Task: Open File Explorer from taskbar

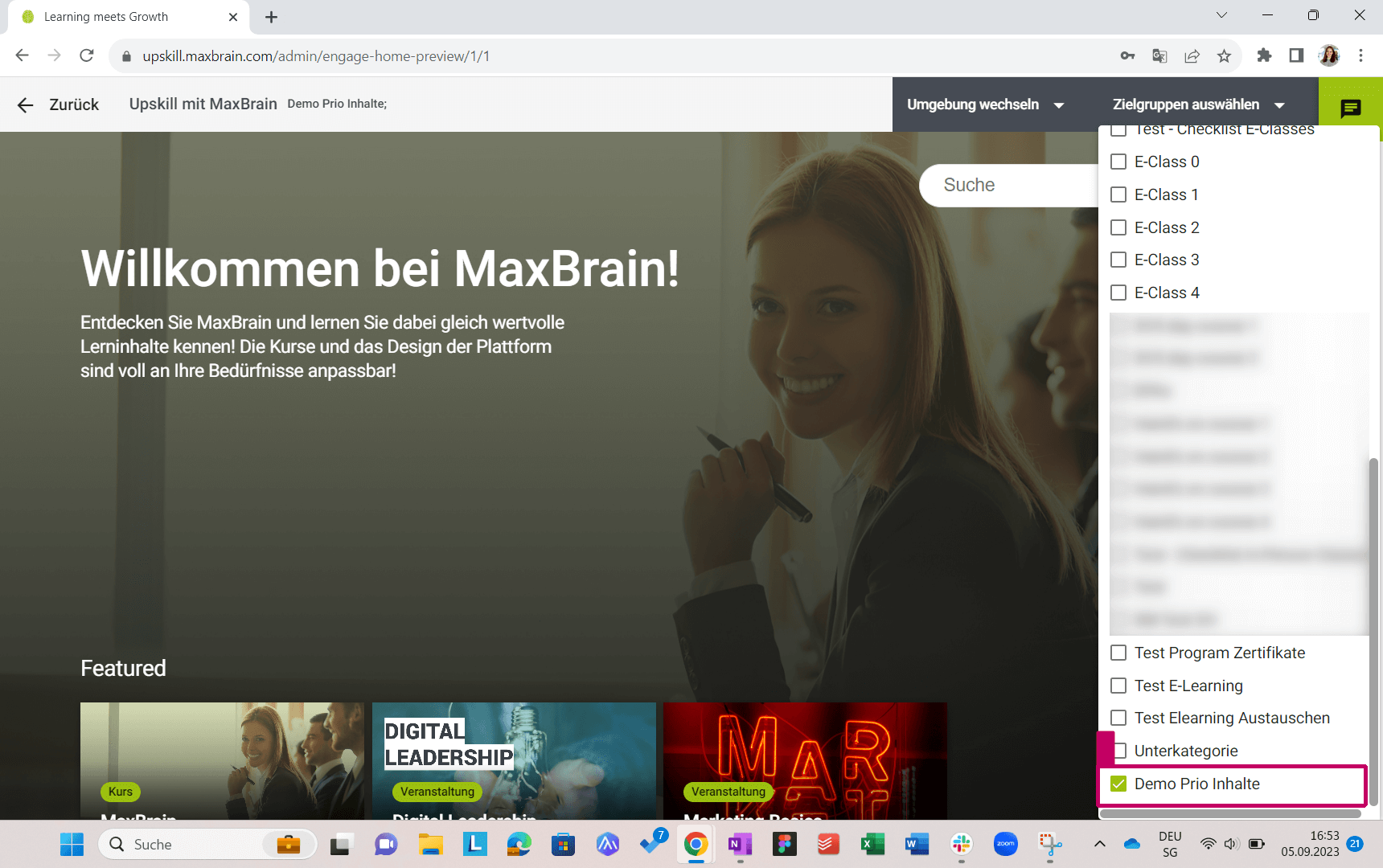Action: coord(430,844)
